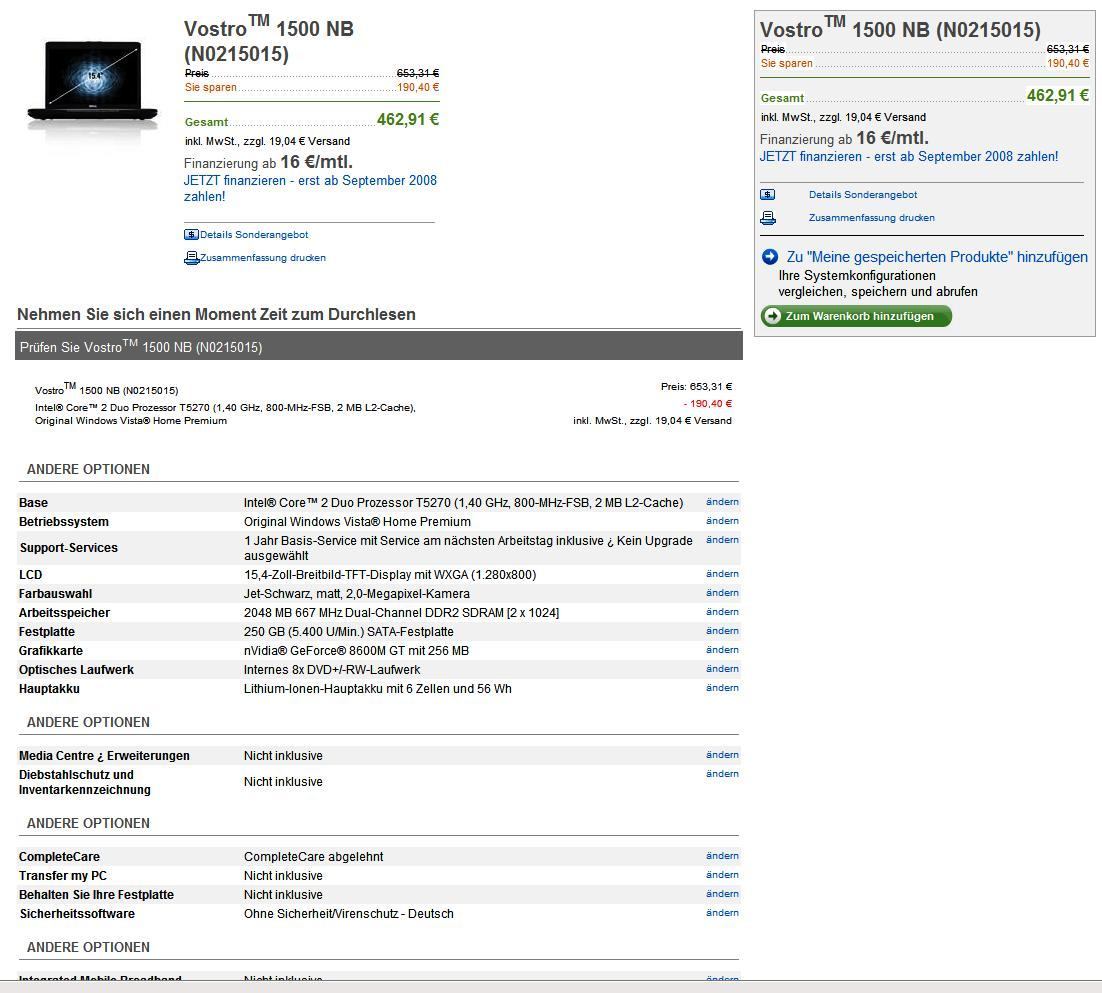Click the Nehmen Sie sich einen Moment heading
1102x993 pixels.
[216, 314]
